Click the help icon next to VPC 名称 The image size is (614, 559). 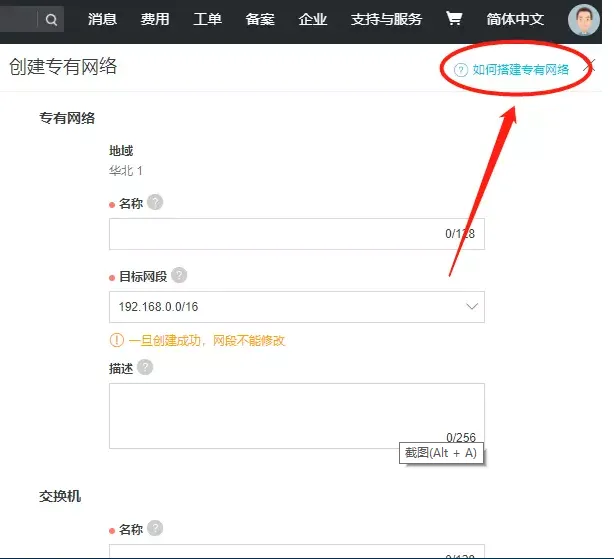pyautogui.click(x=155, y=202)
